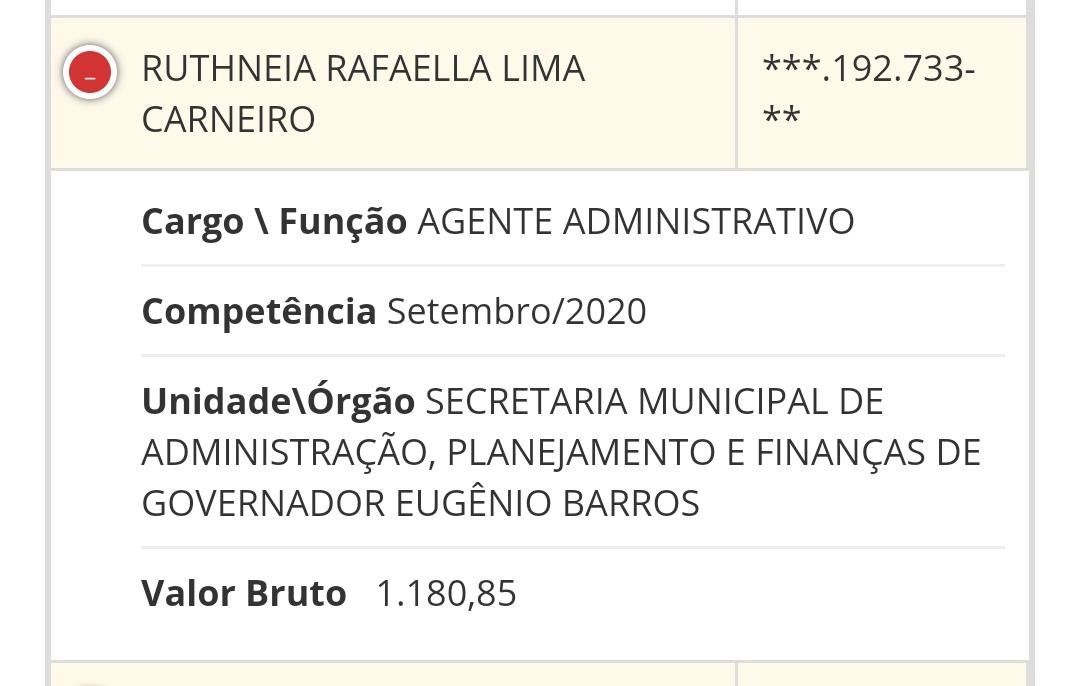Click the trailing ** of the CPF
Viewport: 1080px width, 686px height.
pyautogui.click(x=781, y=116)
